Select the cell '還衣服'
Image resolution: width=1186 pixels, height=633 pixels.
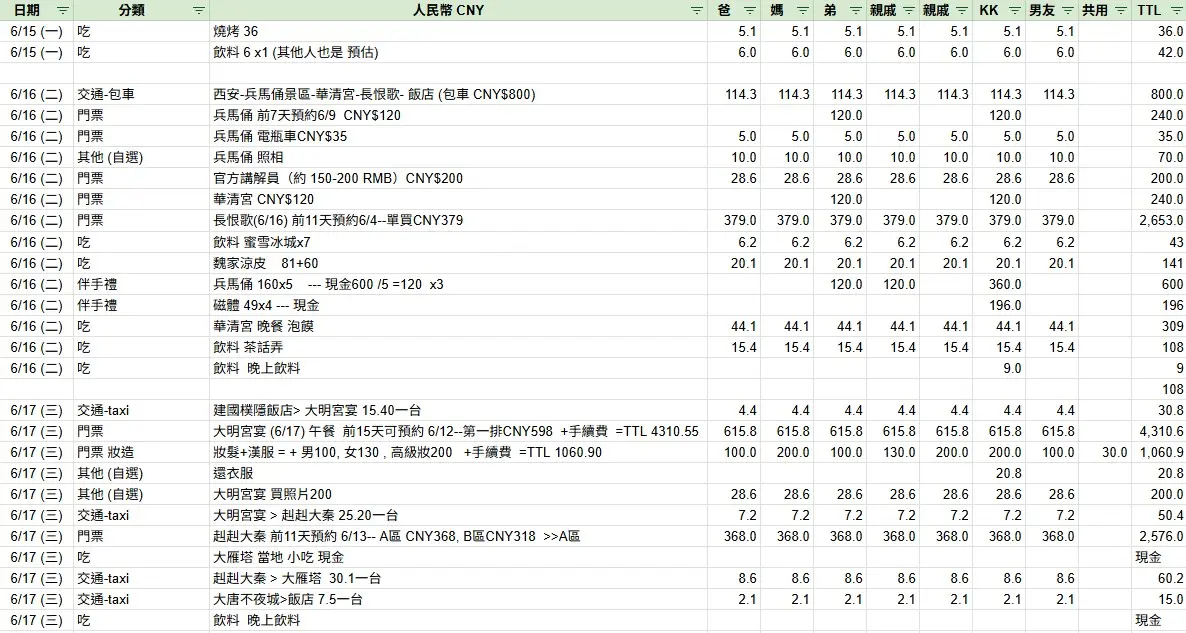click(458, 473)
